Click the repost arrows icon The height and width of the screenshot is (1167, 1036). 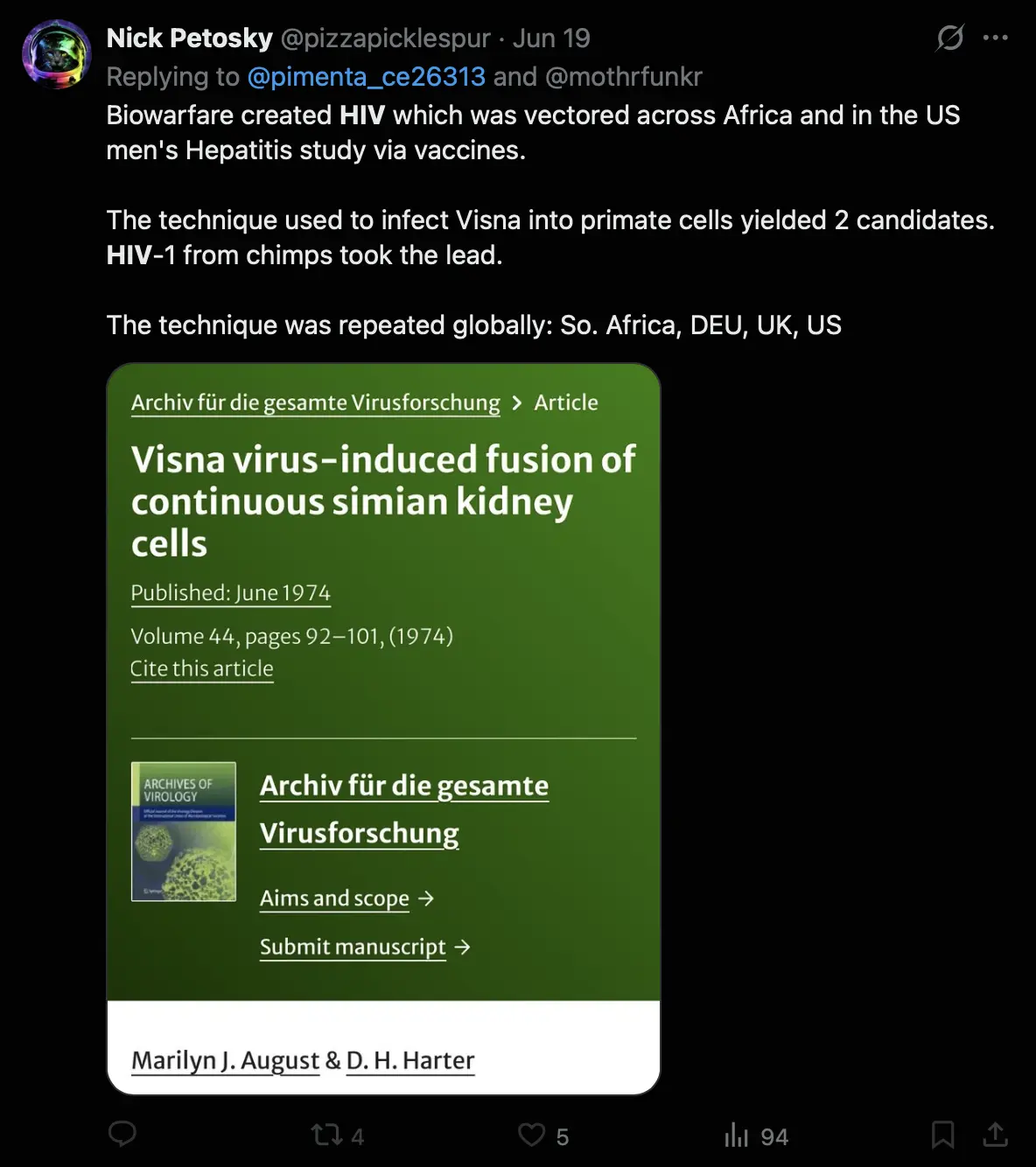click(326, 1136)
